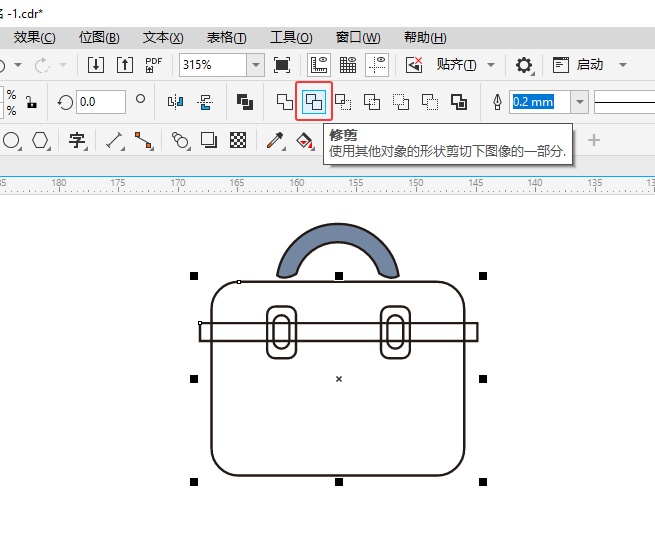Toggle the lock ratio padlock icon
The width and height of the screenshot is (655, 538).
(31, 102)
